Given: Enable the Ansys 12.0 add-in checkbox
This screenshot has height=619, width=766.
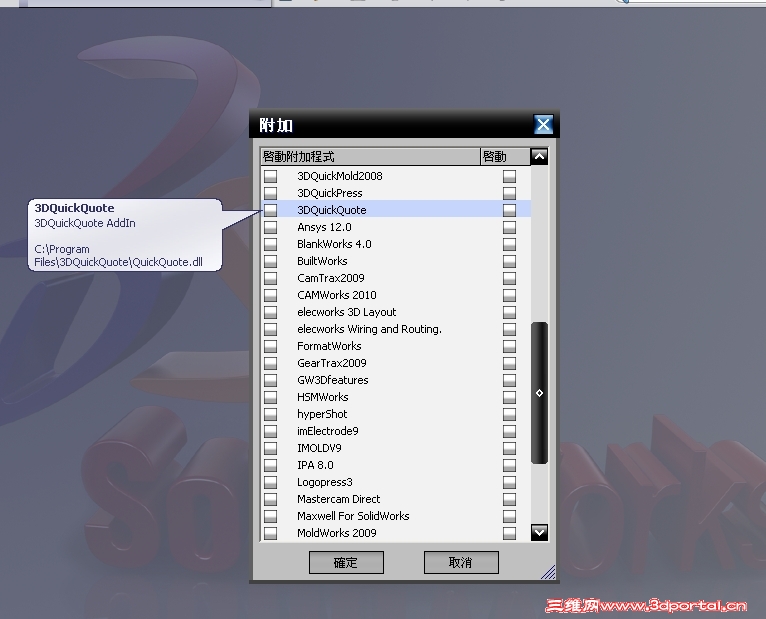Looking at the screenshot, I should tap(270, 227).
